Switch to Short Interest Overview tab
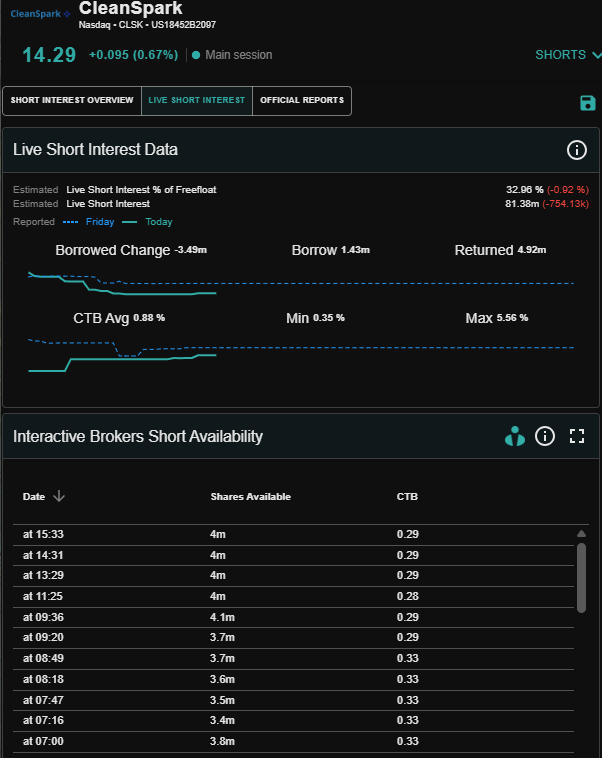This screenshot has height=758, width=602. [x=72, y=101]
